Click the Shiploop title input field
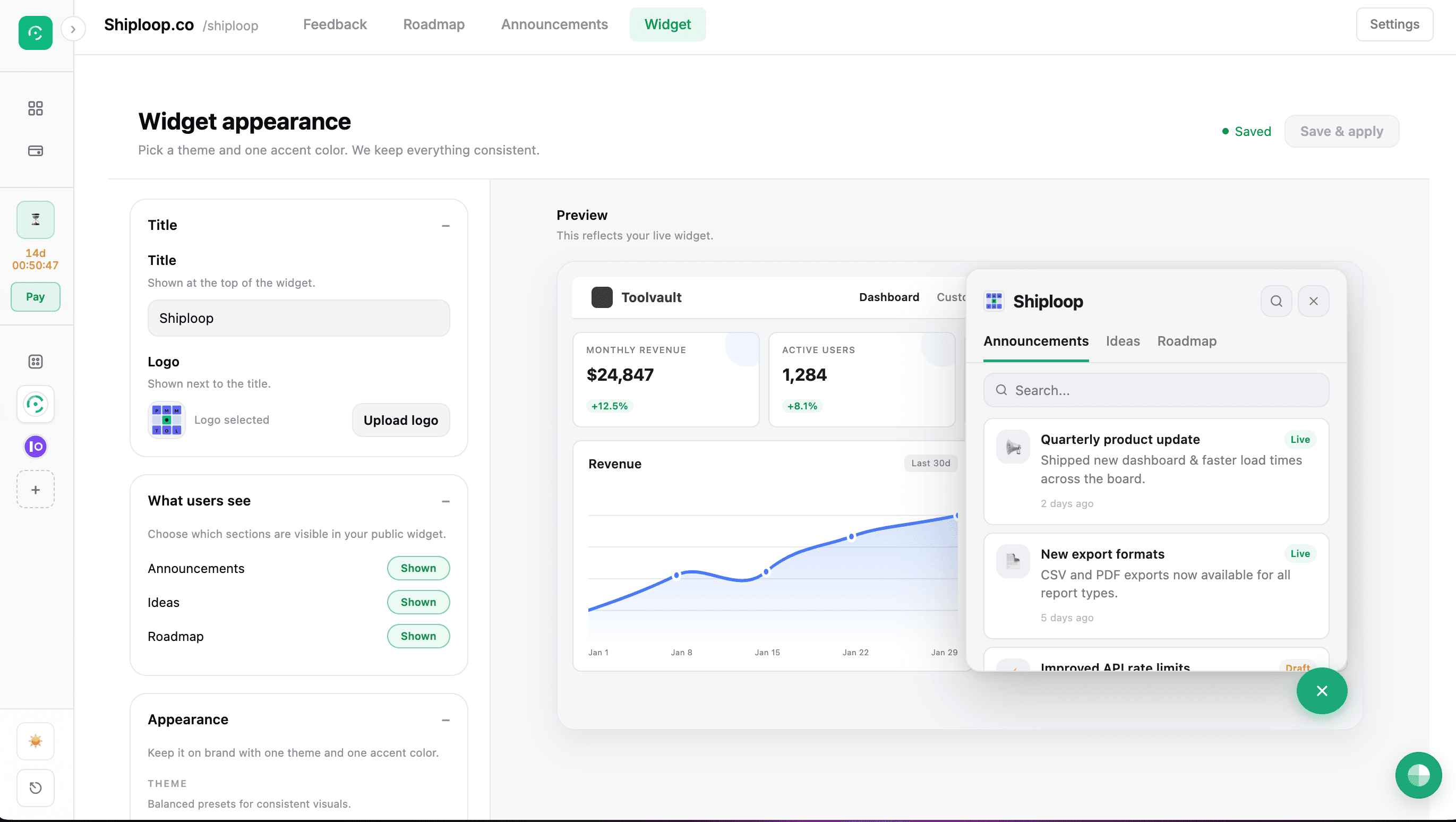1456x822 pixels. click(298, 318)
